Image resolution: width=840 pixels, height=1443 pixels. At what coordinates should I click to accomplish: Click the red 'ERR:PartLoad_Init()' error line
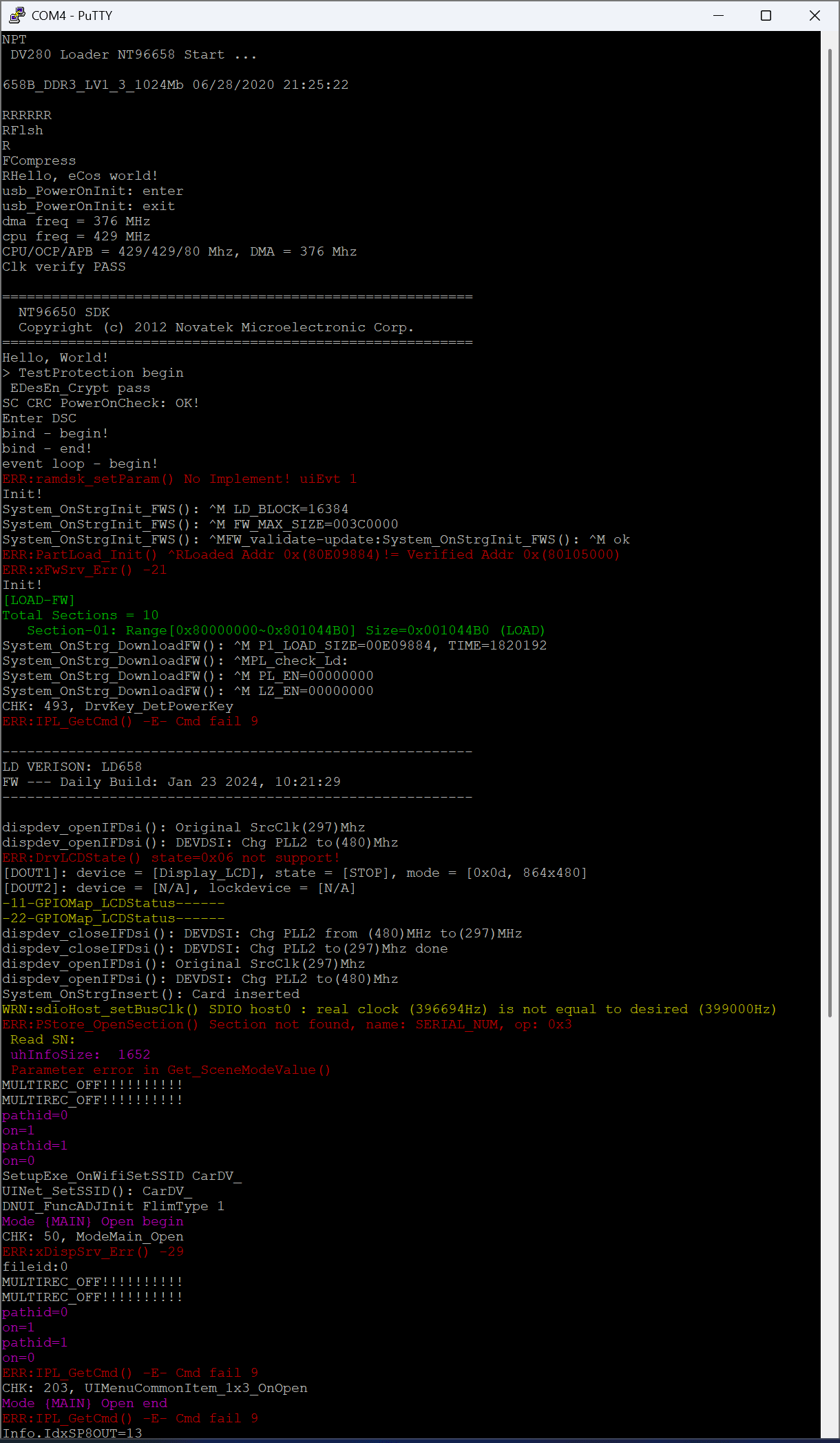click(311, 554)
